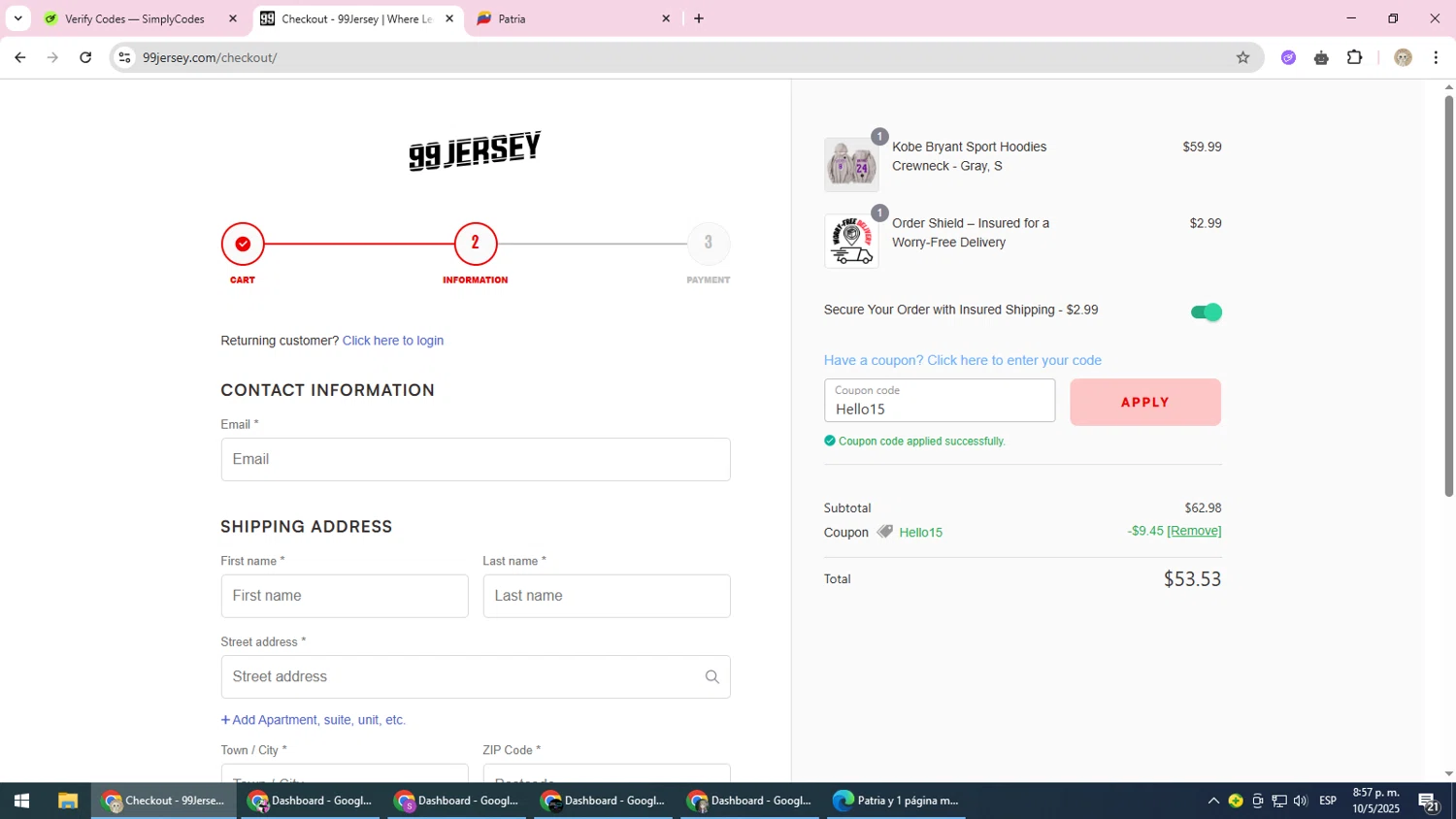Image resolution: width=1456 pixels, height=819 pixels.
Task: Click Add Apartment, suite, unit link
Action: tap(314, 720)
